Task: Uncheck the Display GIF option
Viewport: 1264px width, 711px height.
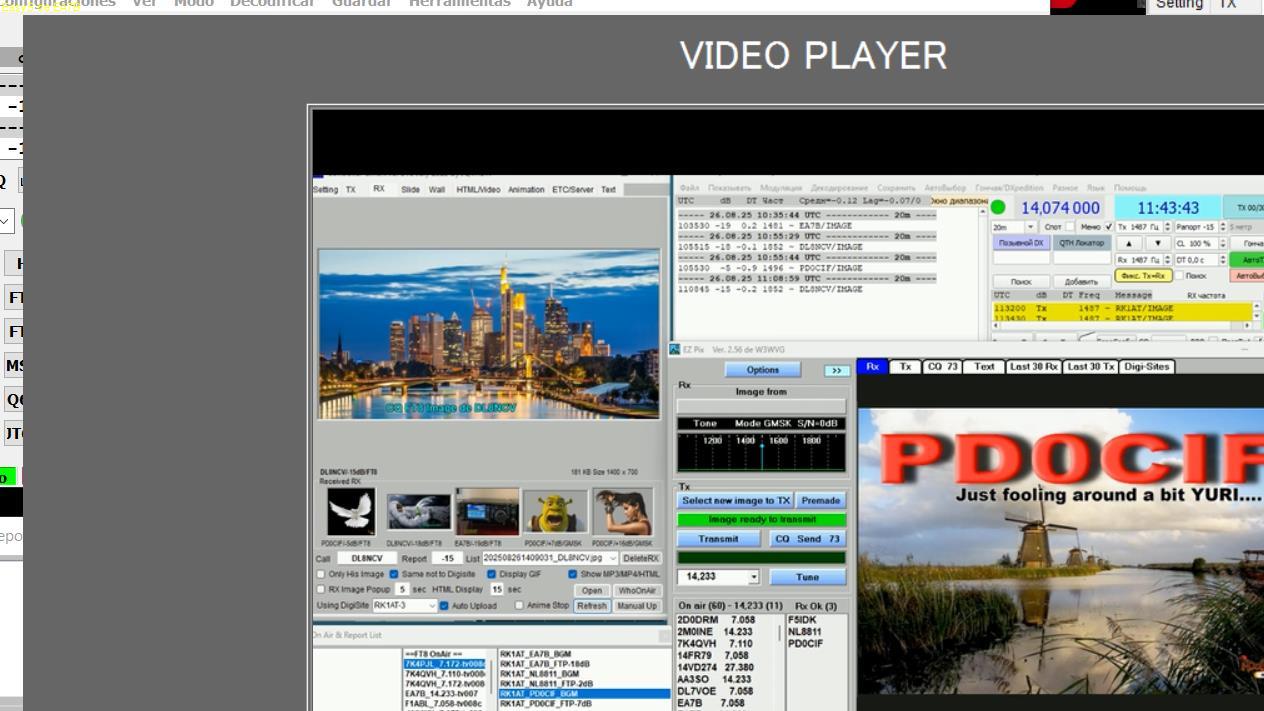Action: point(492,574)
